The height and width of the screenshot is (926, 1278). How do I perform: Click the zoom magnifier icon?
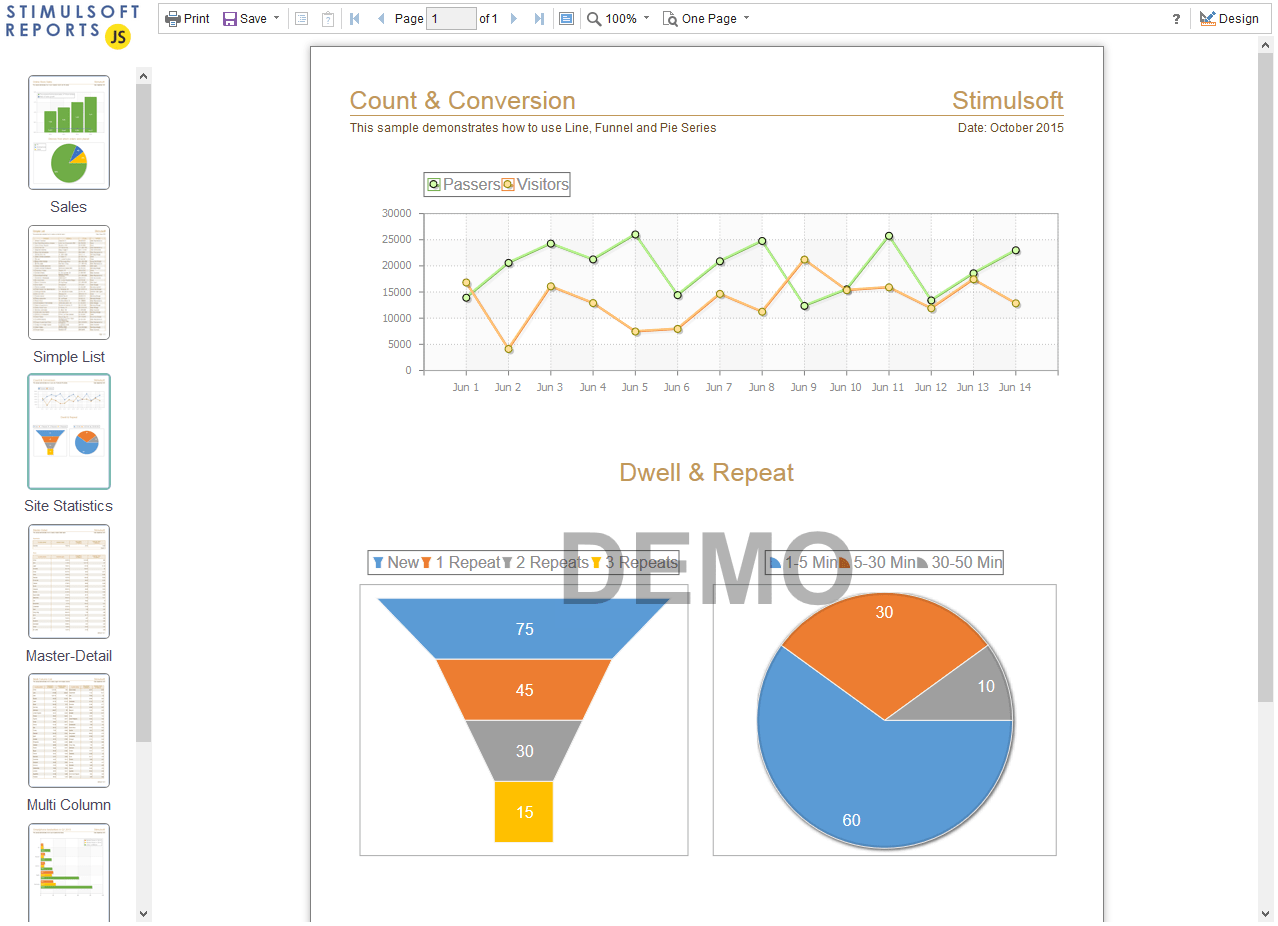(591, 18)
